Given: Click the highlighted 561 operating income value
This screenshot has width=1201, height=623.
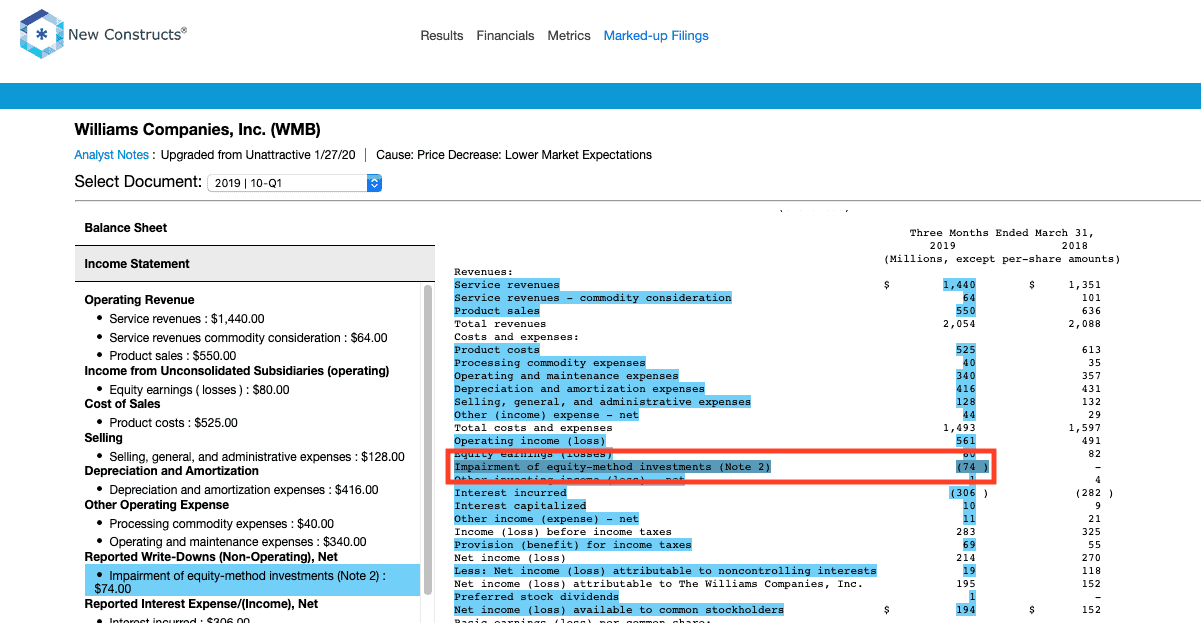Looking at the screenshot, I should pyautogui.click(x=966, y=441).
